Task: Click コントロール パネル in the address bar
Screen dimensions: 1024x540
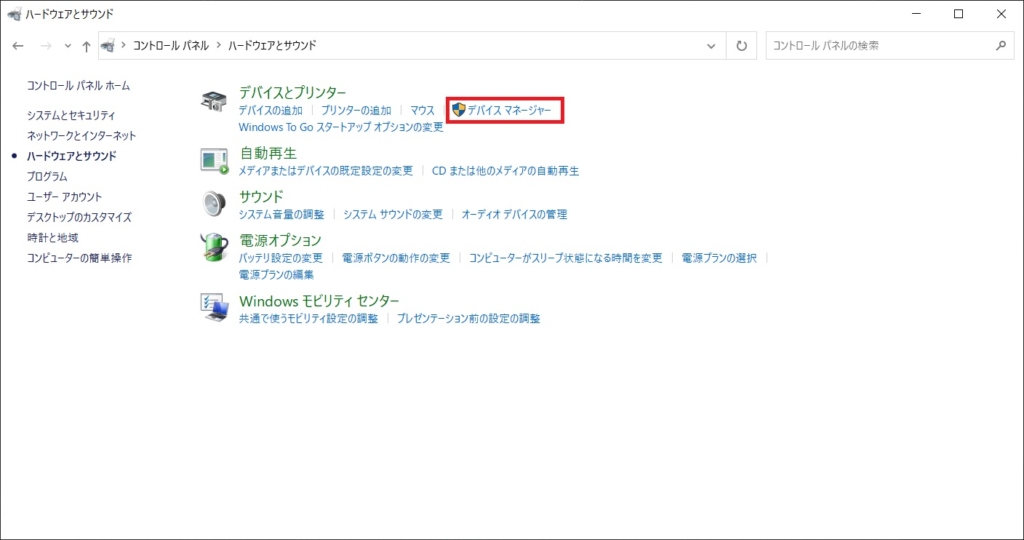Action: [171, 46]
